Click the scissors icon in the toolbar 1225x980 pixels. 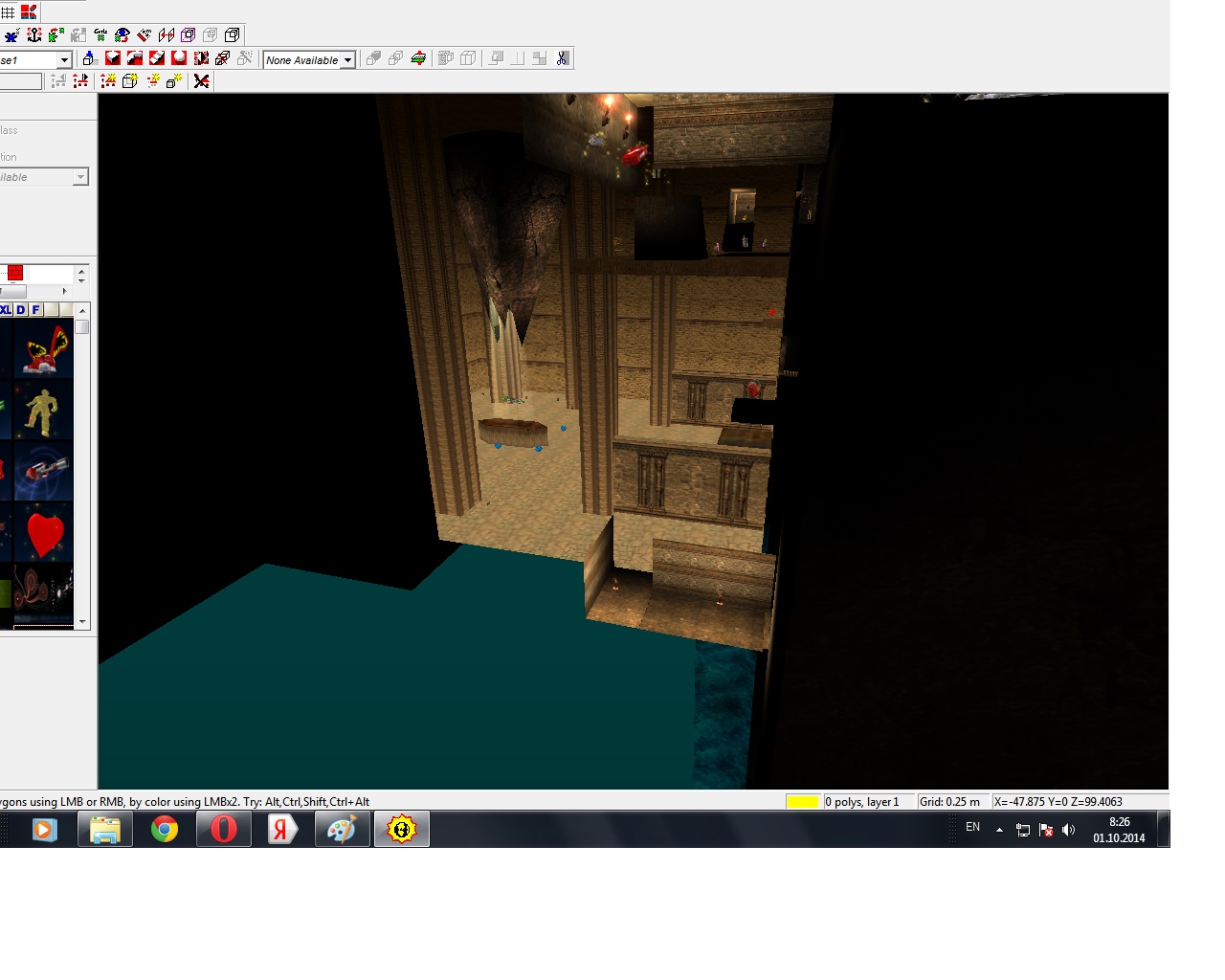(563, 58)
